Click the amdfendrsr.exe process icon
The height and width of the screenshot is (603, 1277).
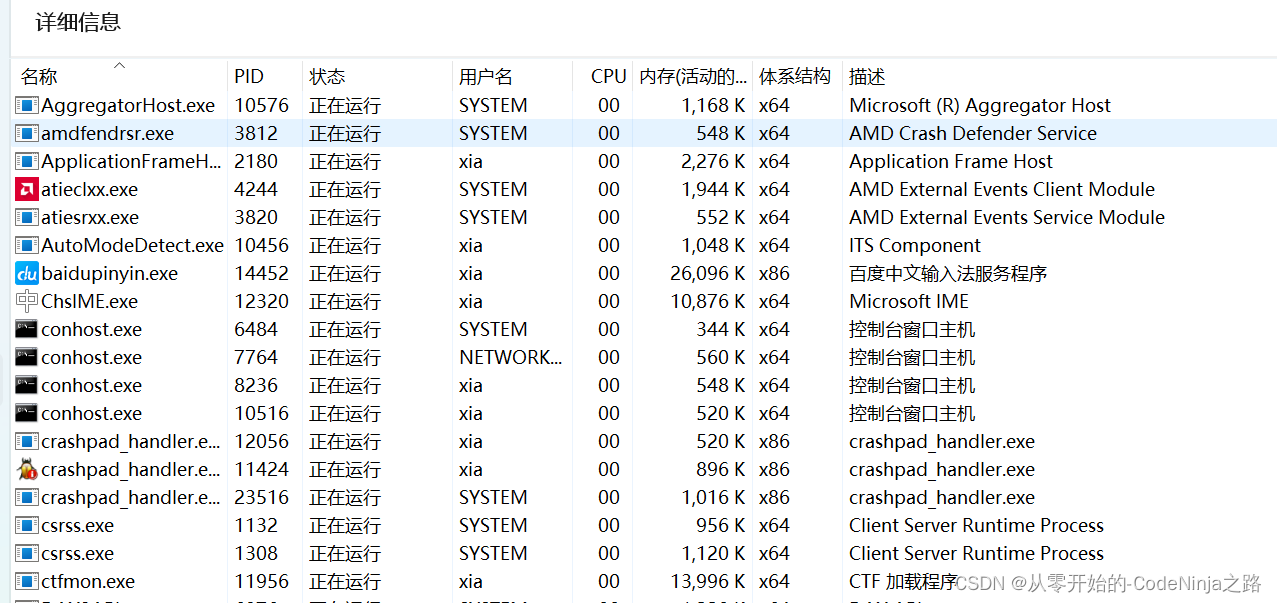click(27, 133)
